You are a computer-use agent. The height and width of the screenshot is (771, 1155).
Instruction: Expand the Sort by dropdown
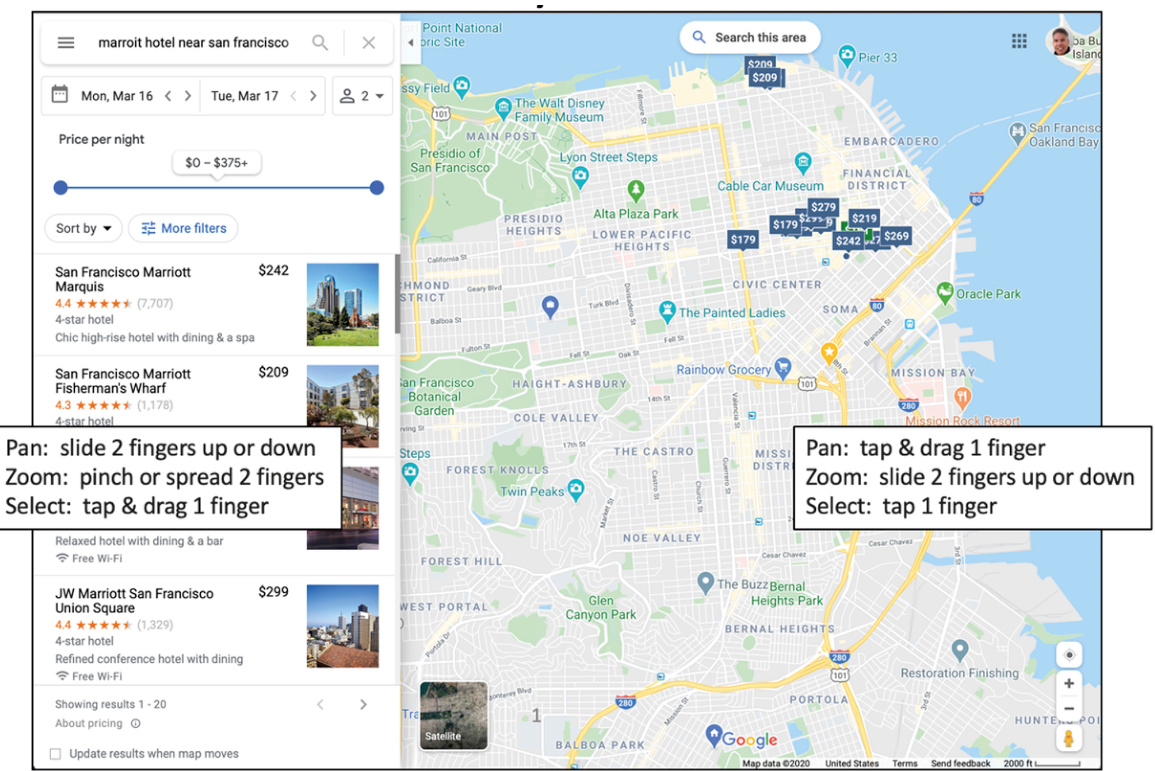coord(83,228)
